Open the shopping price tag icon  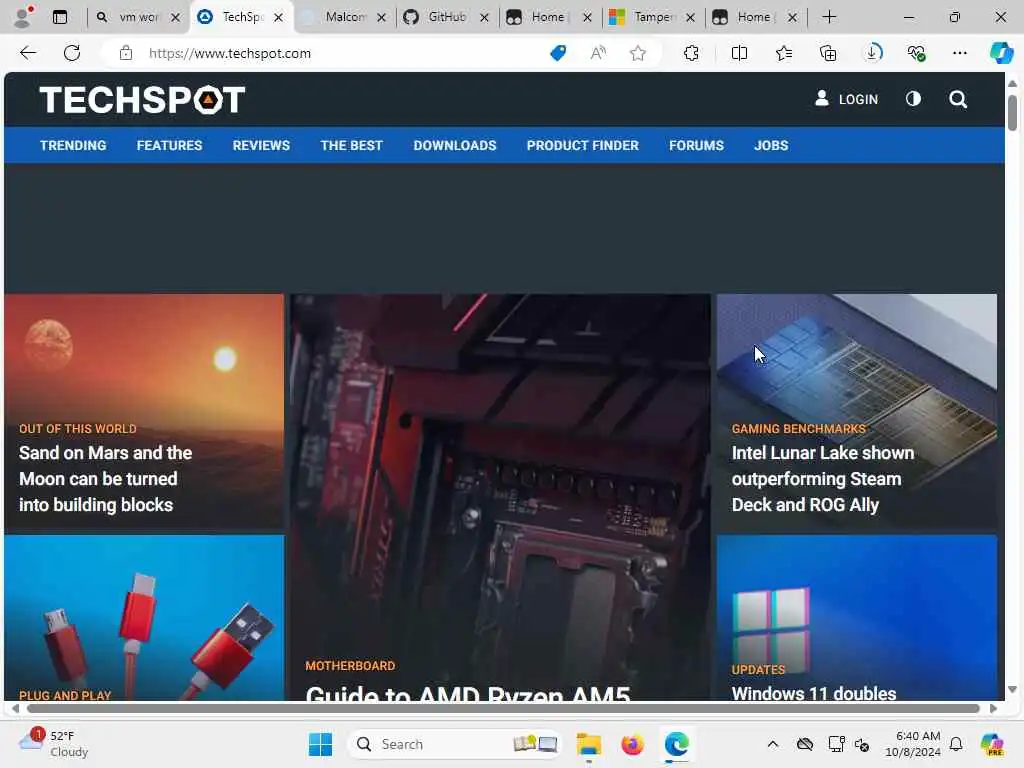558,53
